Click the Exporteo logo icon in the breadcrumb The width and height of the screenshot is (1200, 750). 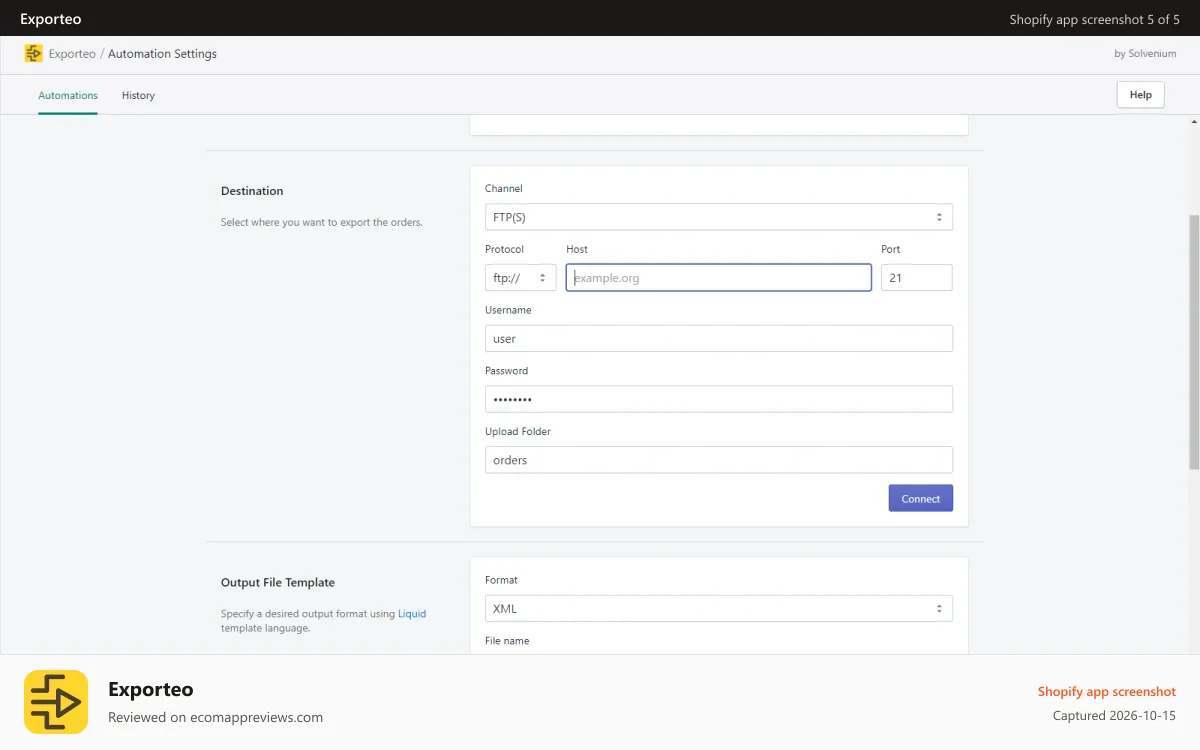tap(34, 54)
